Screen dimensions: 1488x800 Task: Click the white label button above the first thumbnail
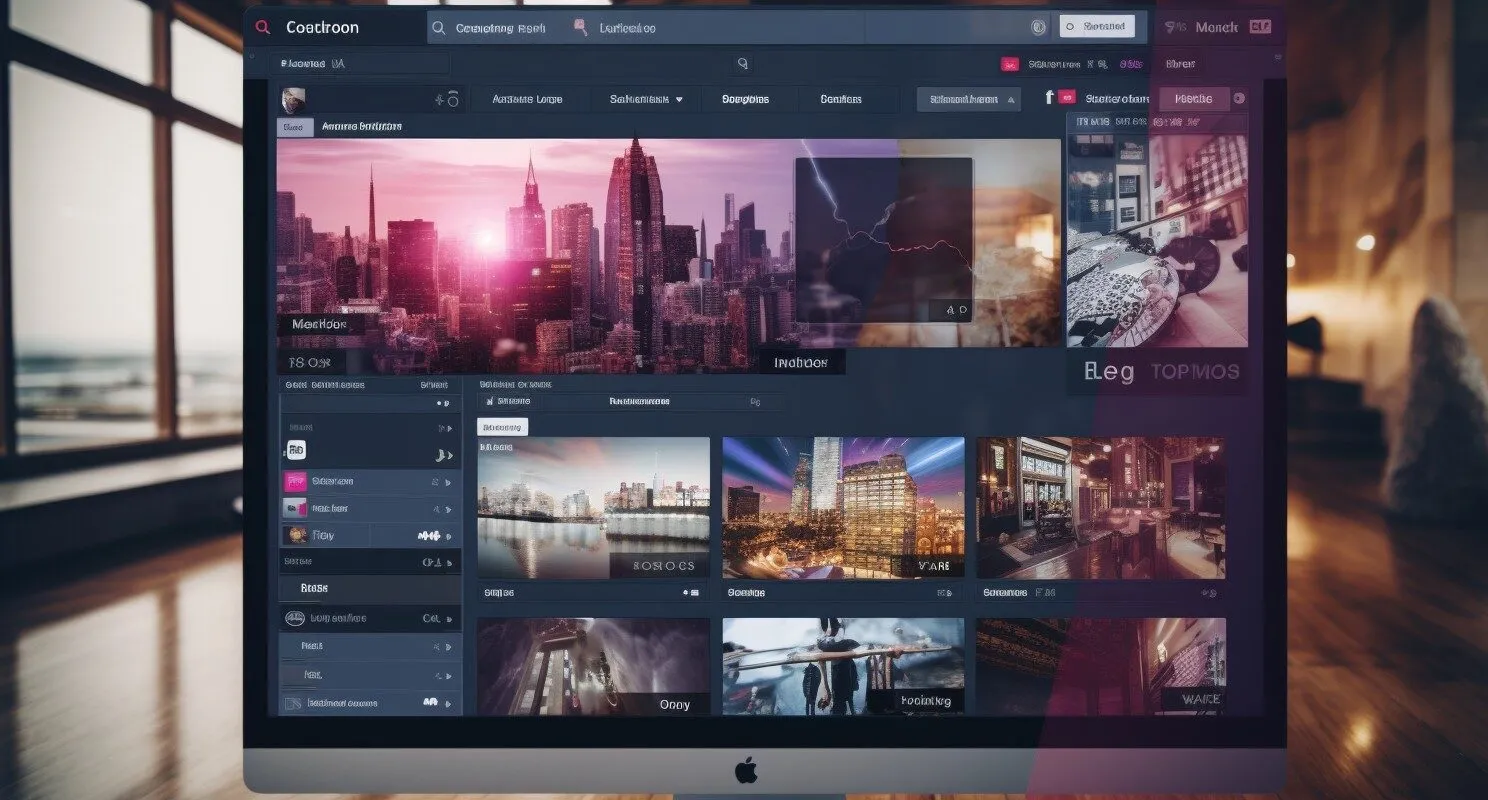[502, 426]
